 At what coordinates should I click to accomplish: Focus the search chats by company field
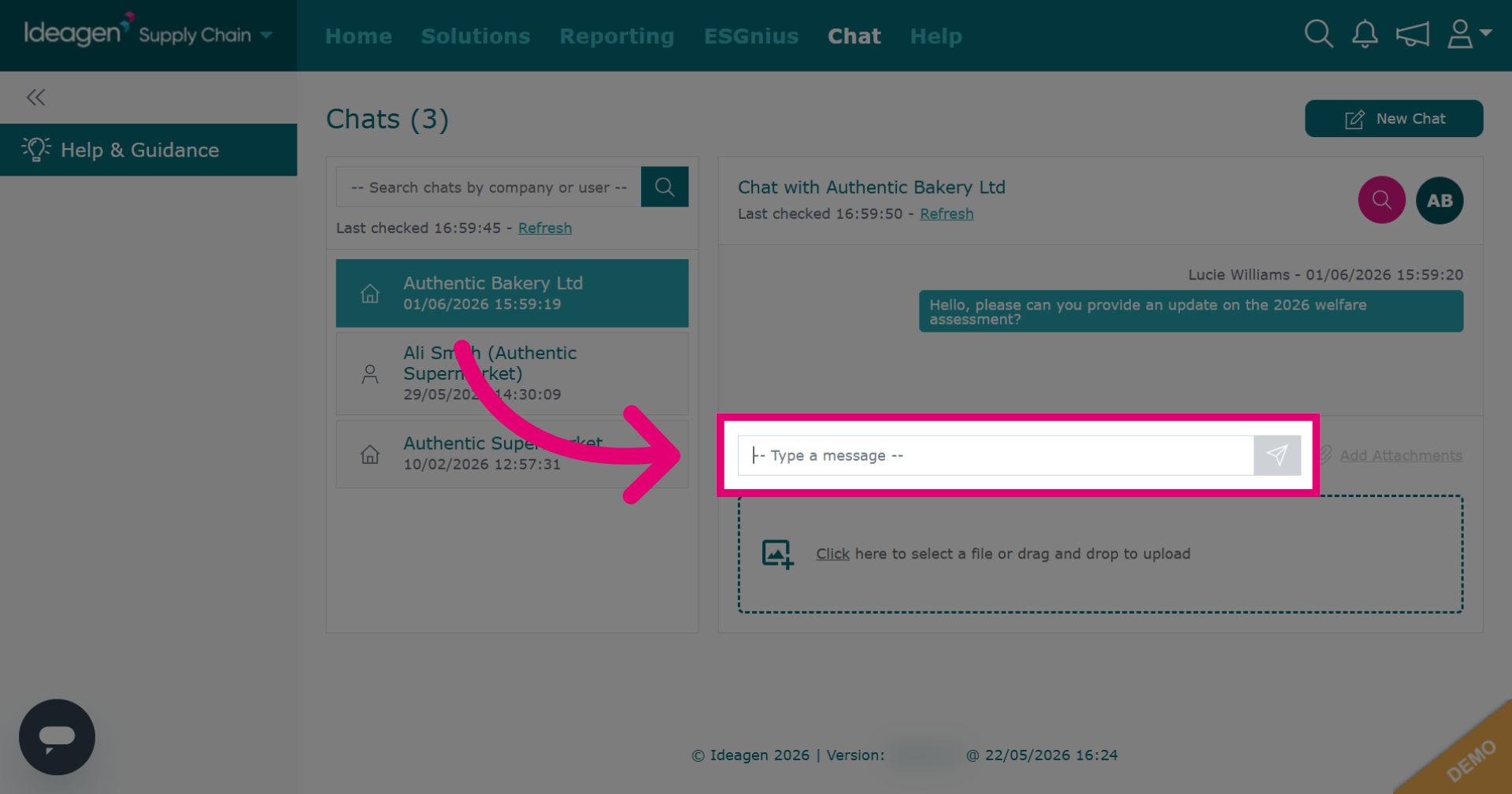488,187
